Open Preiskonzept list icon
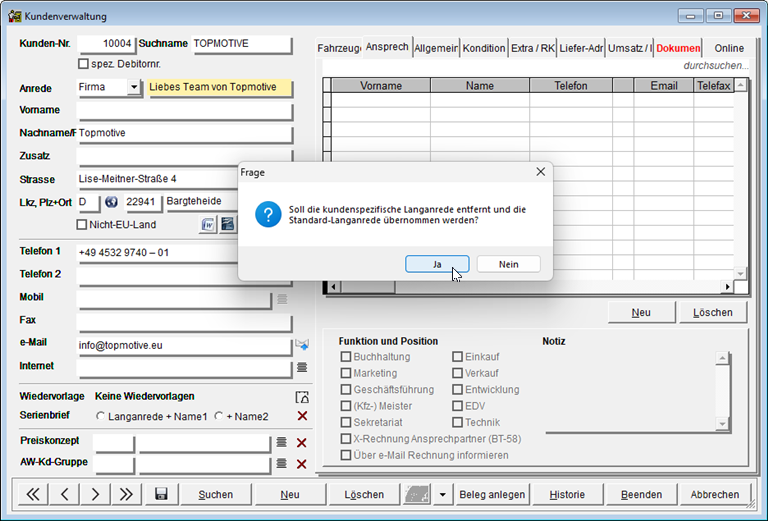This screenshot has height=521, width=768. pos(281,442)
